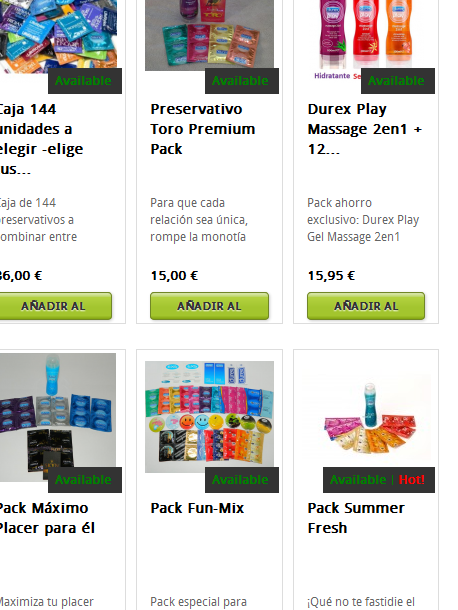Open the Pack Máximo Placer para él title

click(47, 518)
